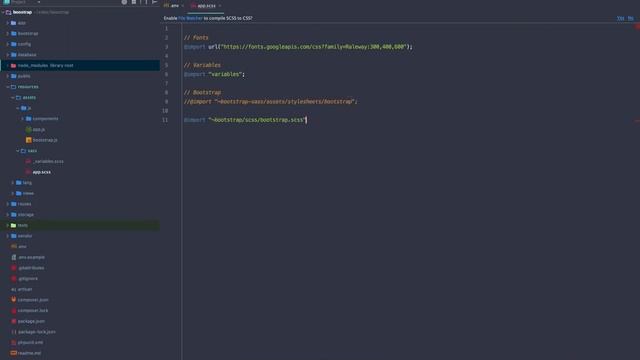Click the app.scss file icon in tree

point(28,172)
